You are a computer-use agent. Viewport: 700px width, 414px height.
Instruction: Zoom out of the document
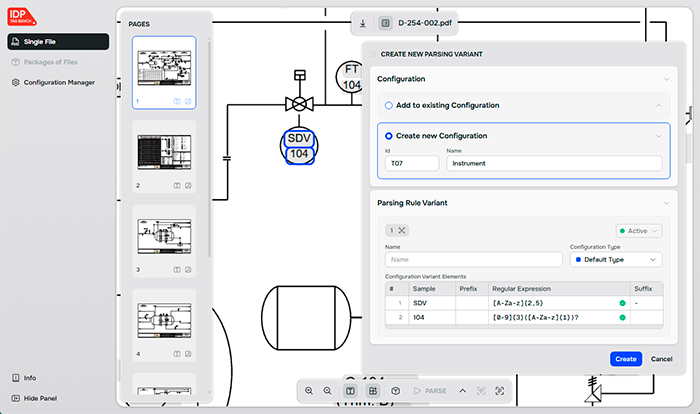(327, 391)
